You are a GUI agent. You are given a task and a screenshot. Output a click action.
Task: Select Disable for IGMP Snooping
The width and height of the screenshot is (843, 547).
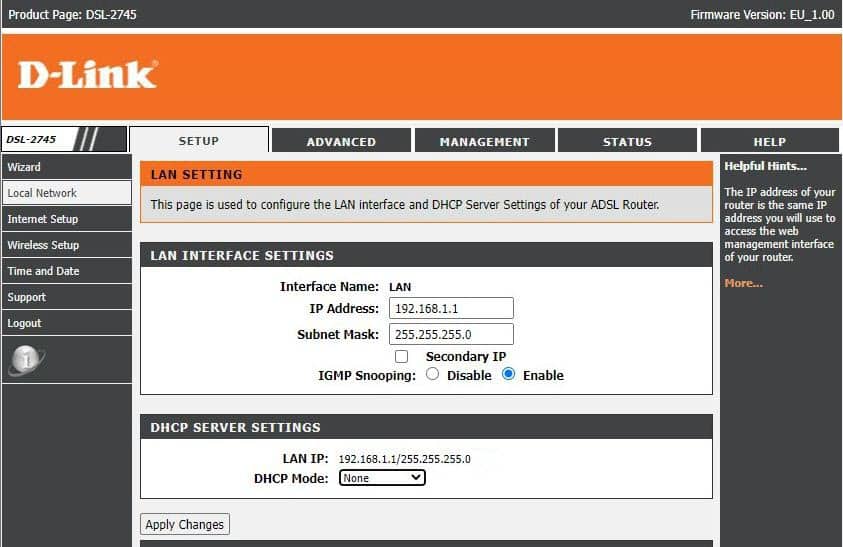coord(432,374)
